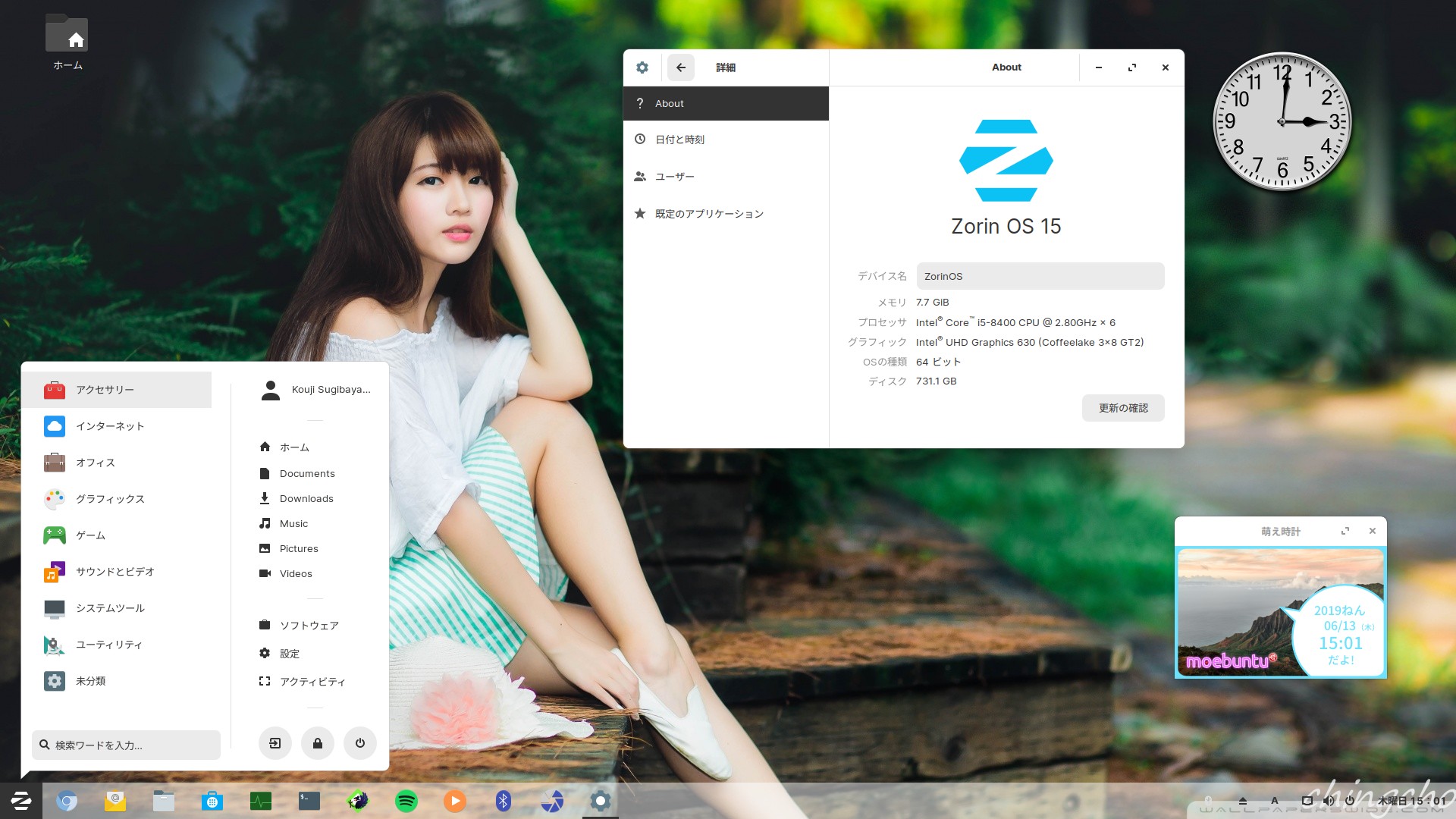Open Spotify from the taskbar
This screenshot has width=1456, height=819.
tap(406, 801)
